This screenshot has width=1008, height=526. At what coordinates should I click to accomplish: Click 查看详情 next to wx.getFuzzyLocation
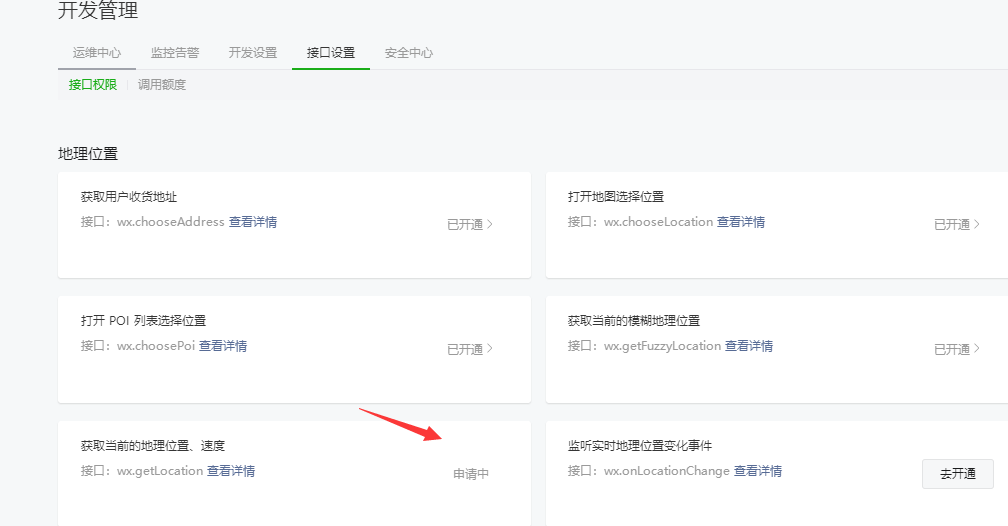click(749, 346)
